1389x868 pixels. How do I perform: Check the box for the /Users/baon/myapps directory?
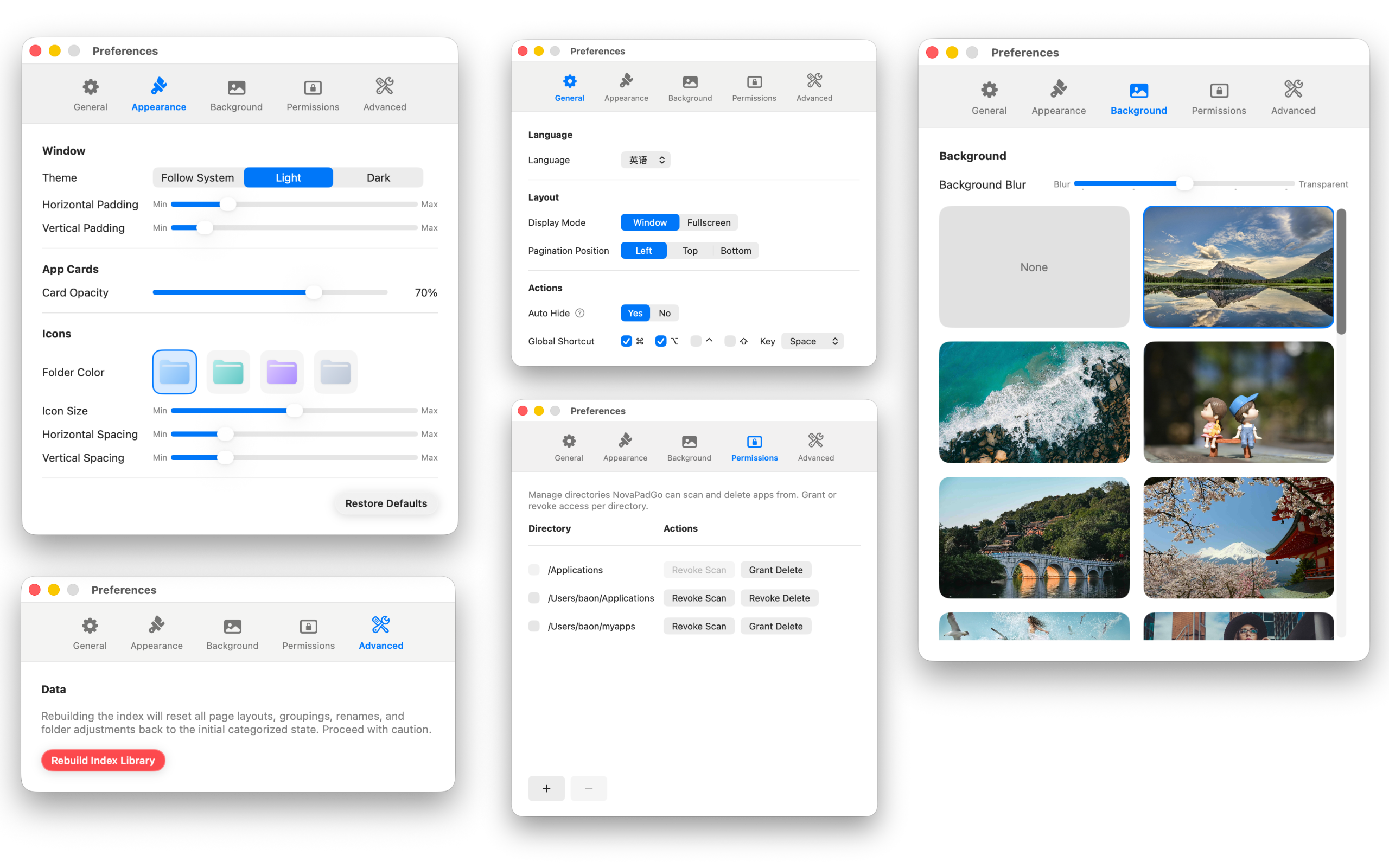pos(534,626)
